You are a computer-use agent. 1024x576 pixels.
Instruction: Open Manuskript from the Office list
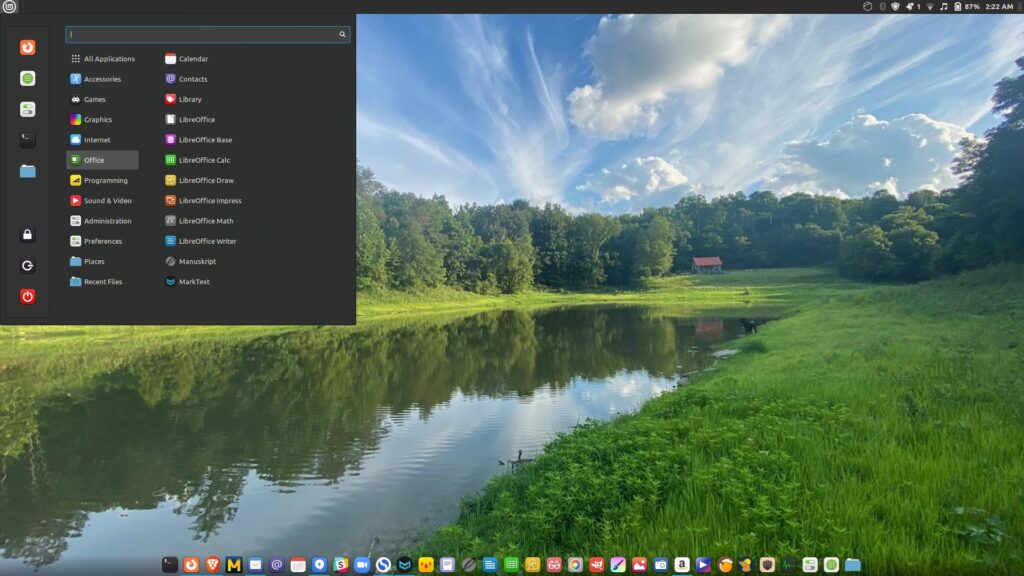[197, 261]
